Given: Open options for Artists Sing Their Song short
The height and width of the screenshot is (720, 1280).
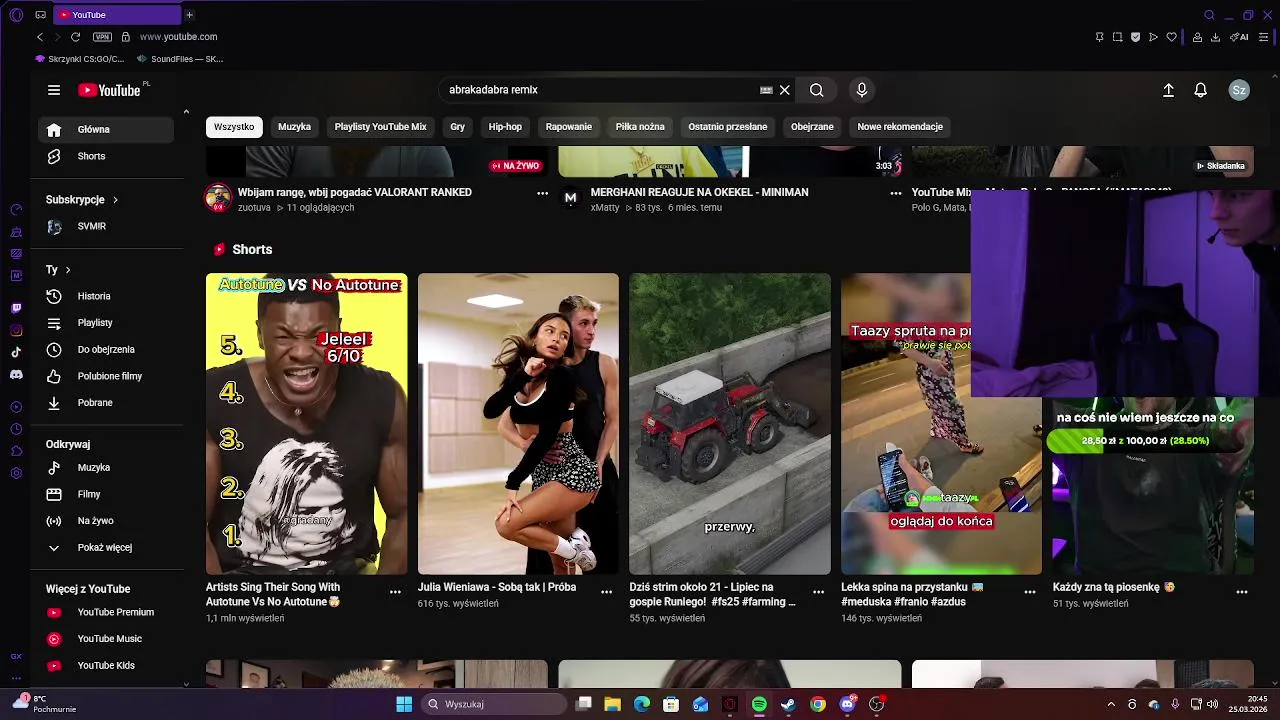Looking at the screenshot, I should click(395, 592).
